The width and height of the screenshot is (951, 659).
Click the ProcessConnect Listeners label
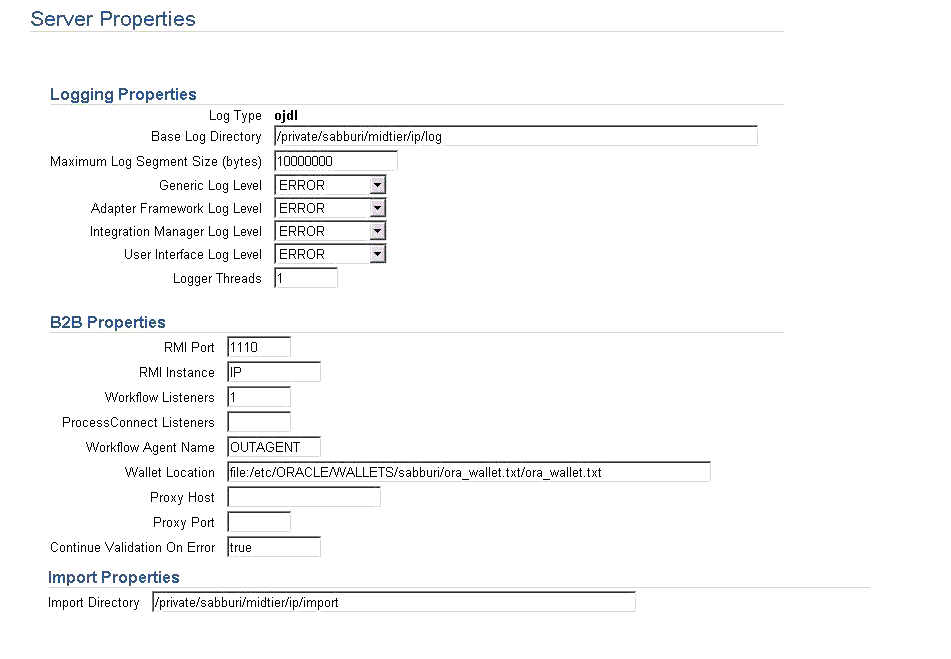coord(138,422)
